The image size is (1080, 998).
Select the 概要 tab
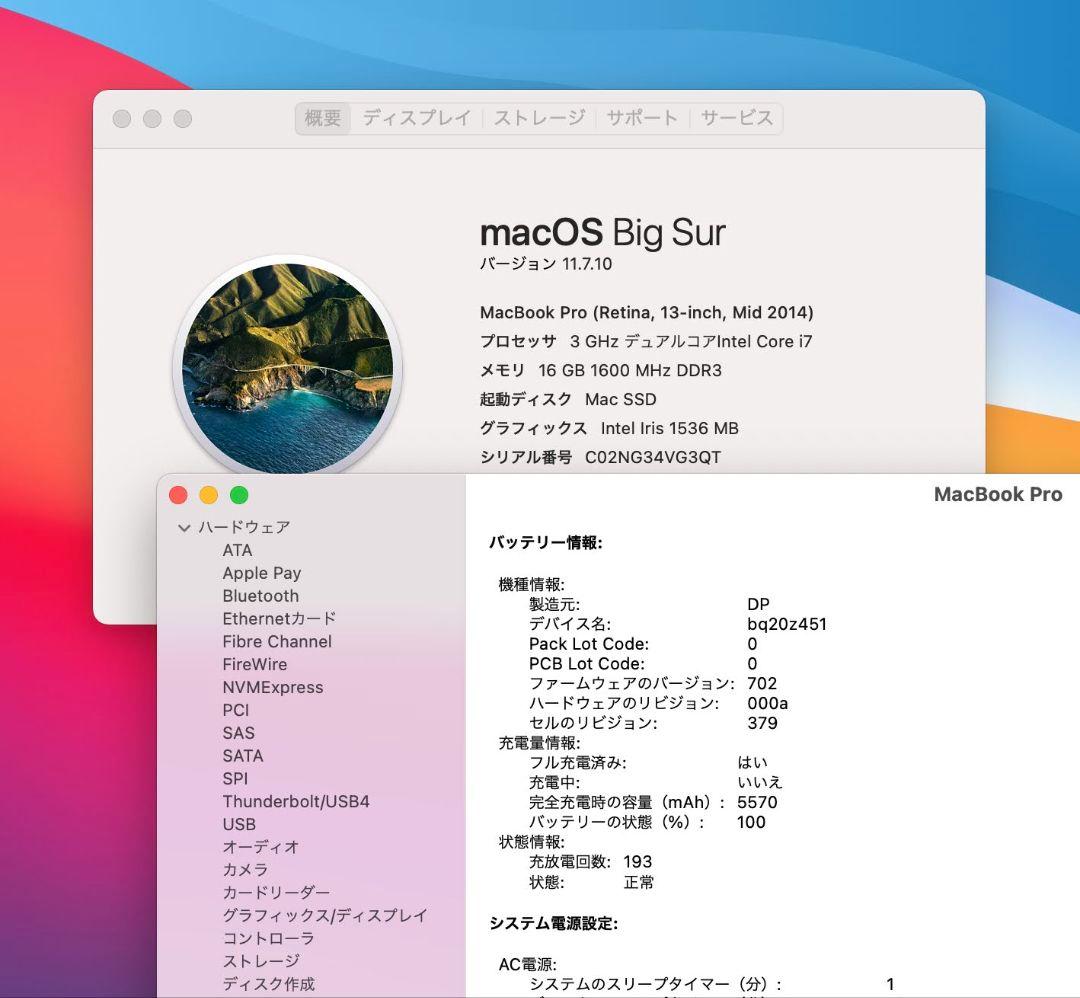click(321, 117)
